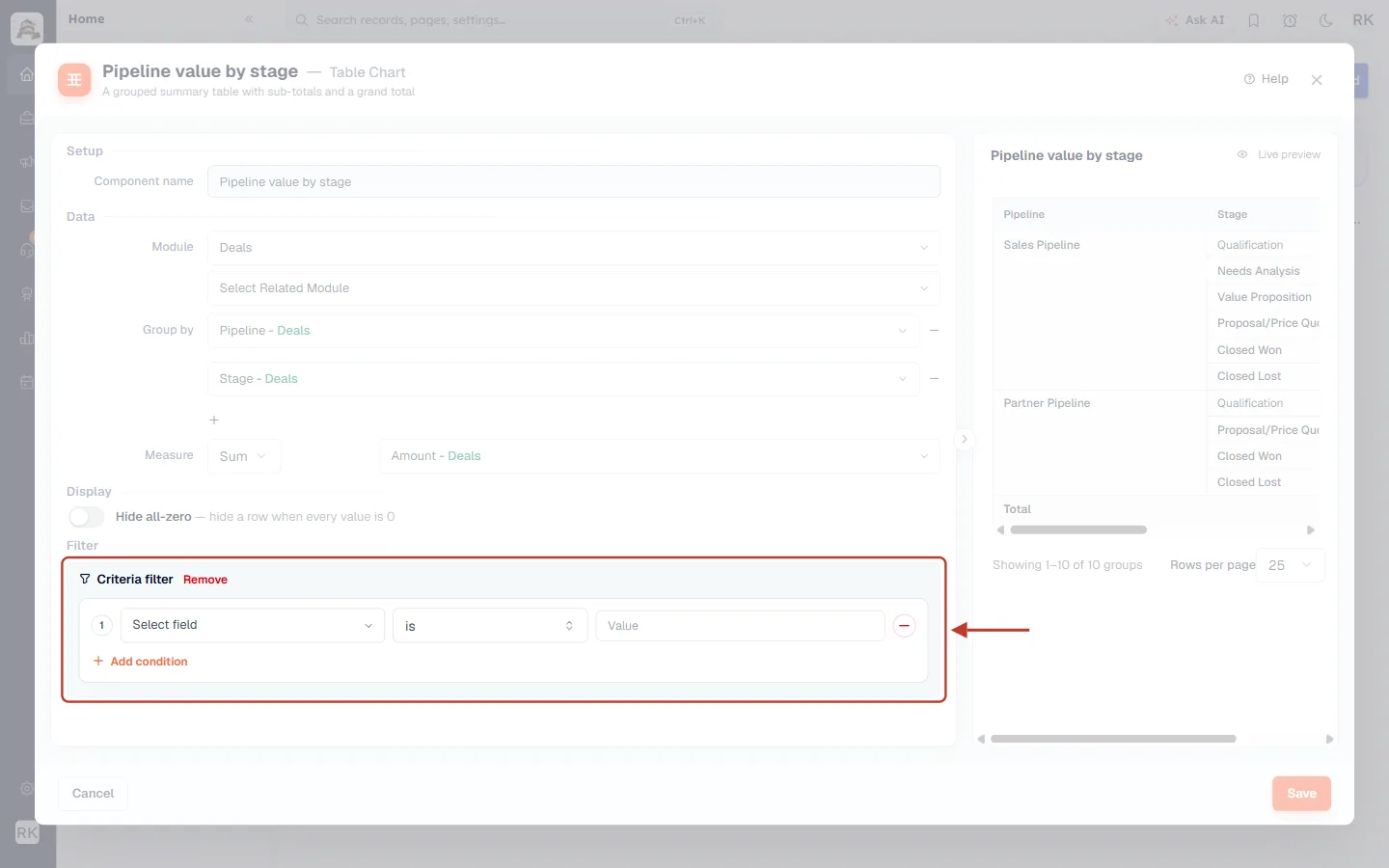Click the Help link
This screenshot has height=868, width=1389.
point(1266,79)
